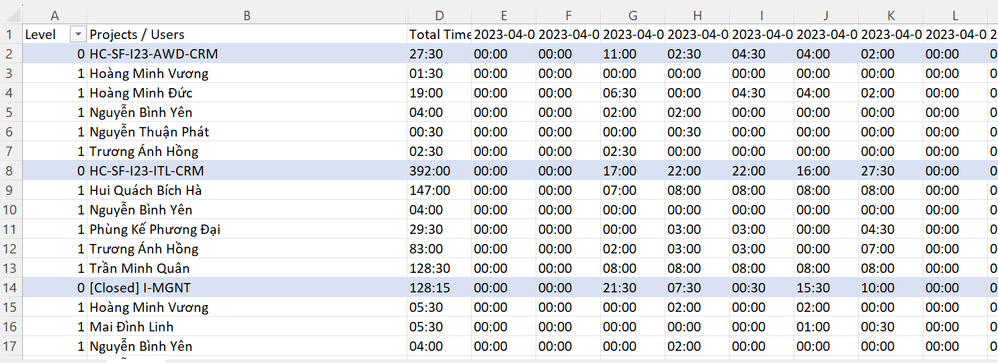Click the 01:30 total time cell

click(439, 73)
